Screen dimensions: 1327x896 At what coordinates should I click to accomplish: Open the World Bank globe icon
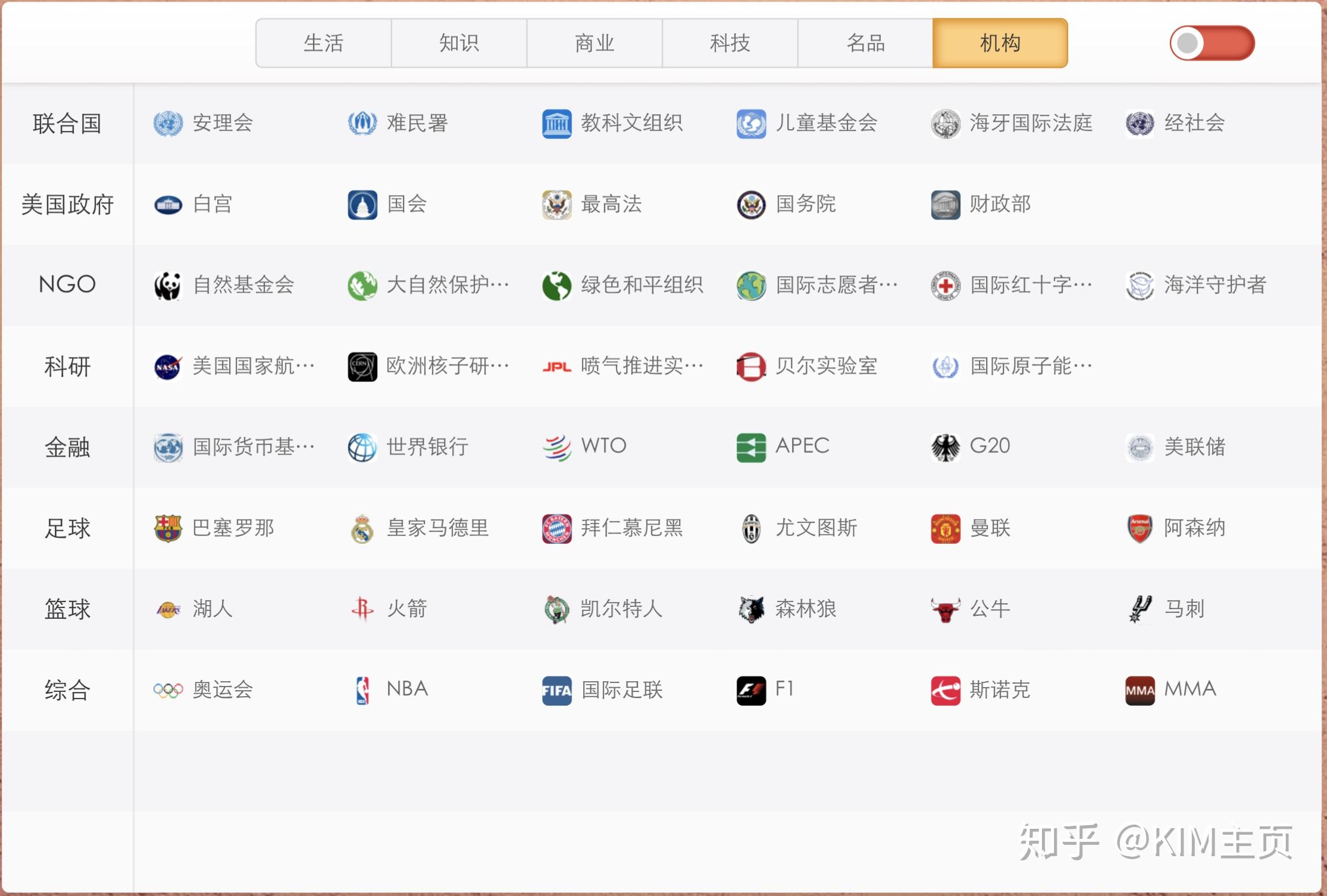pyautogui.click(x=362, y=448)
